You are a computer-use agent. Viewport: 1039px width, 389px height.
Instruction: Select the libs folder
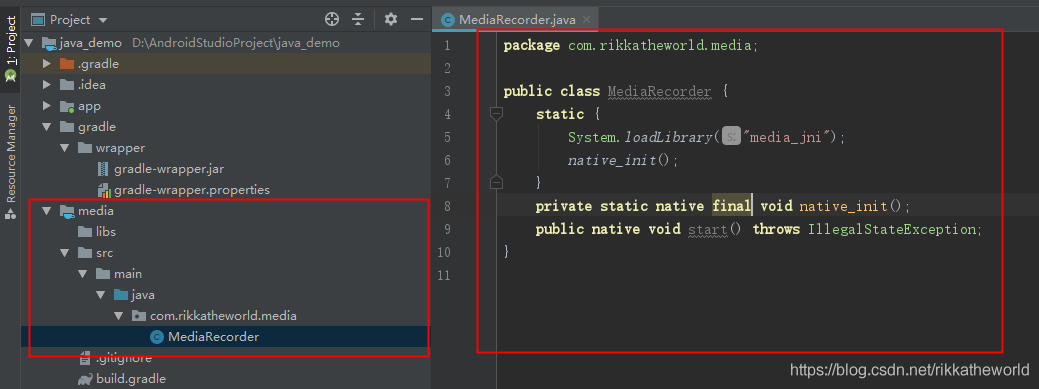pos(106,232)
